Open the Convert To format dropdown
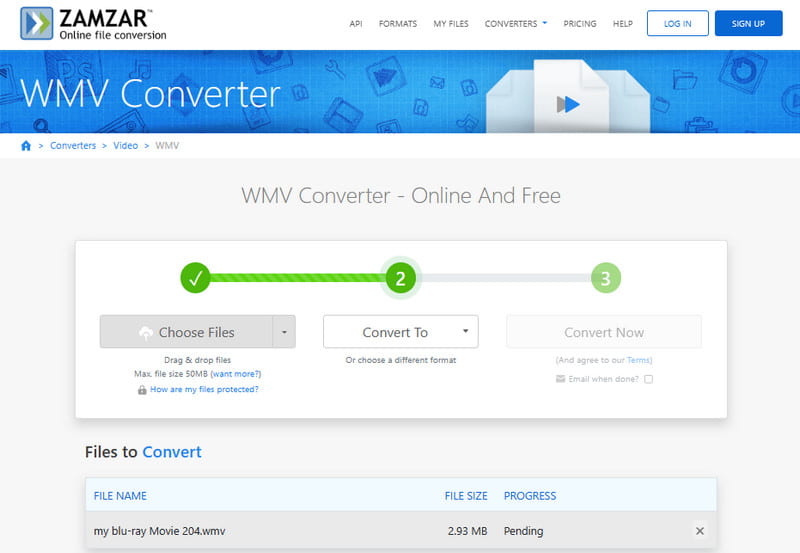 pyautogui.click(x=400, y=332)
